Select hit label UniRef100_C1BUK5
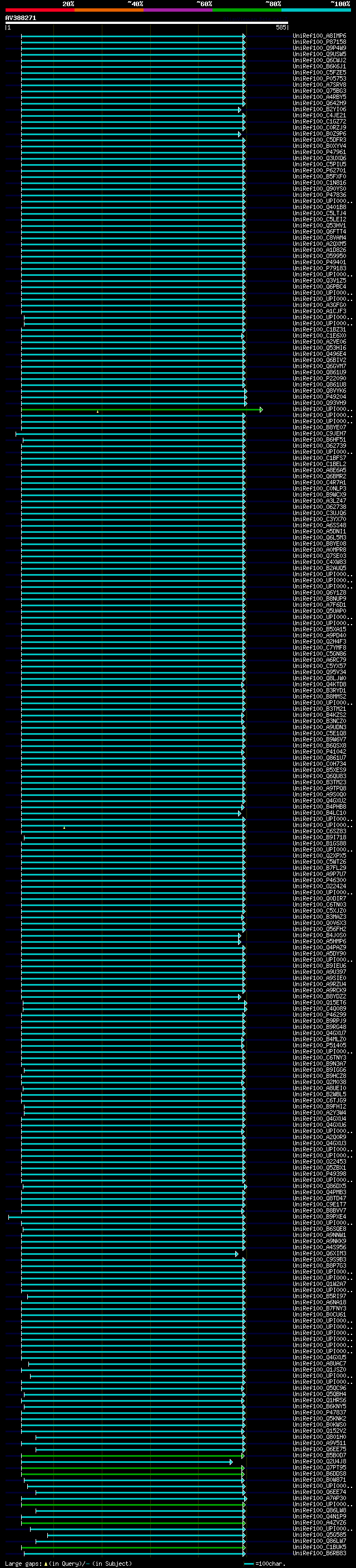356x1568 pixels. pos(319,1547)
